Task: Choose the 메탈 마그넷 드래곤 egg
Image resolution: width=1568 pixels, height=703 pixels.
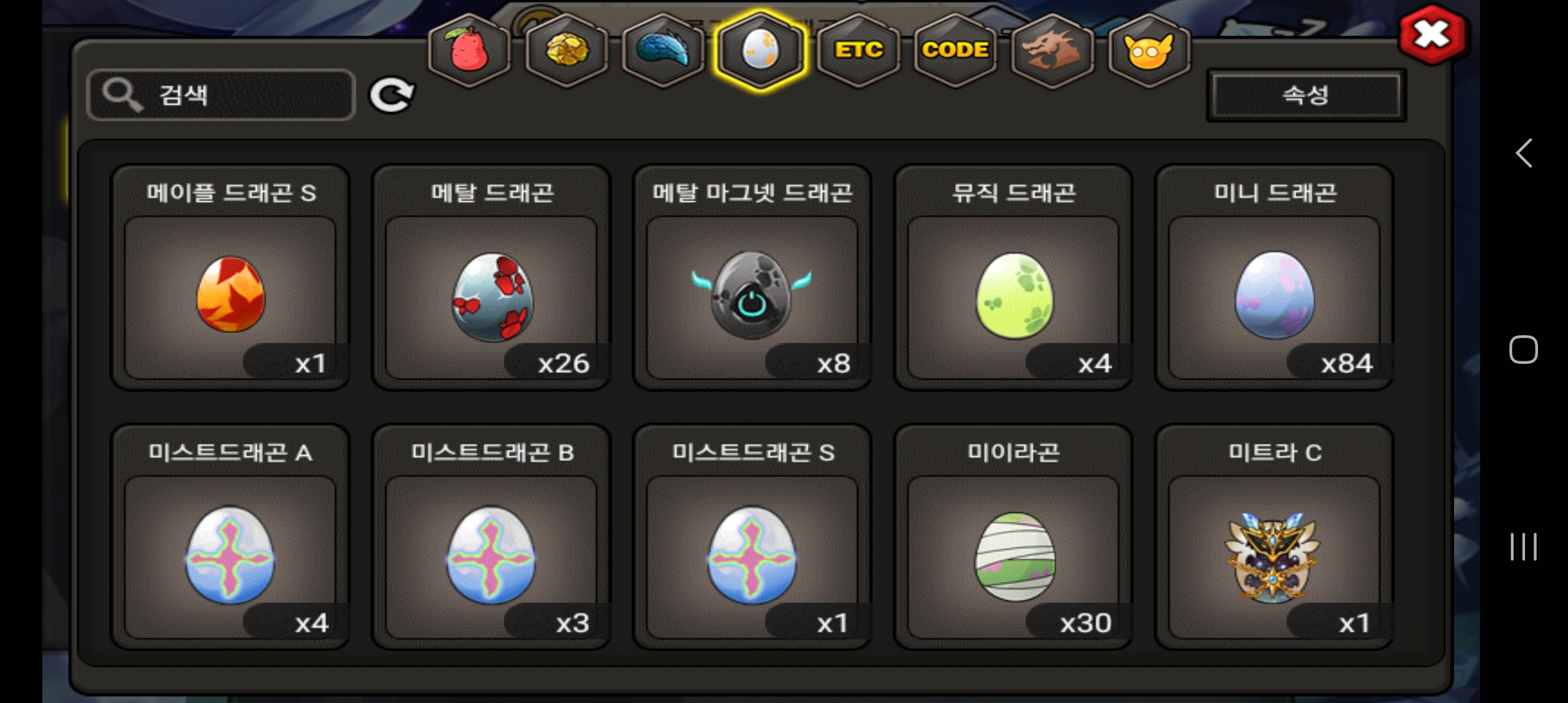Action: click(x=752, y=277)
